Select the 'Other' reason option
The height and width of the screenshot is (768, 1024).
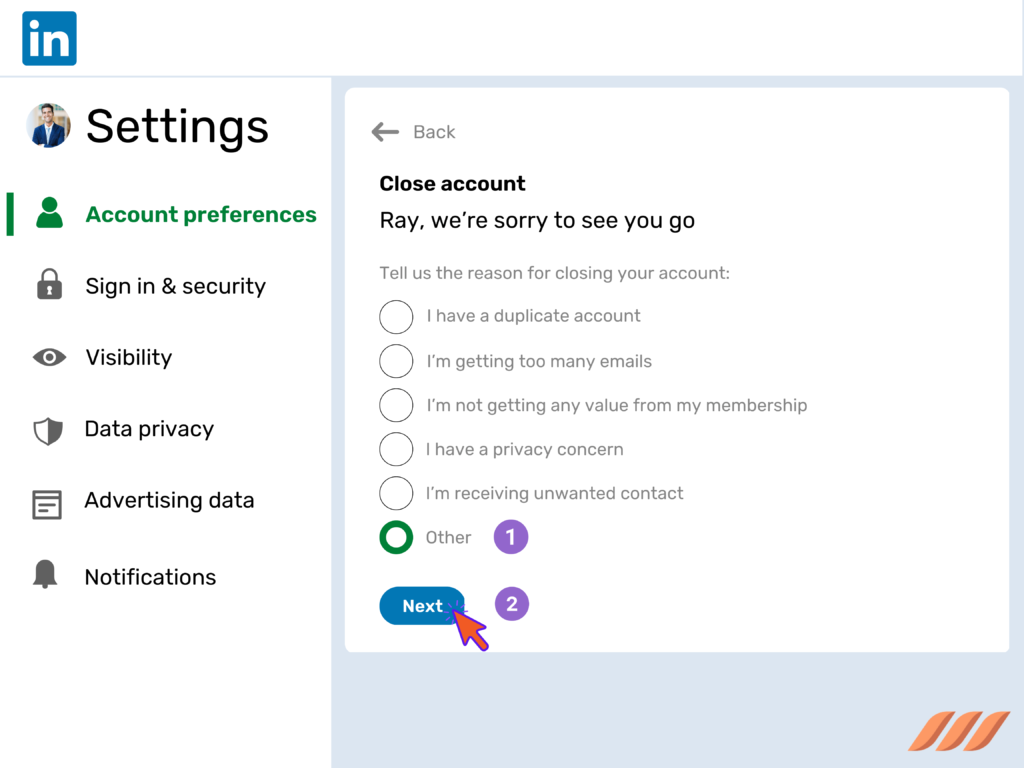(x=396, y=537)
